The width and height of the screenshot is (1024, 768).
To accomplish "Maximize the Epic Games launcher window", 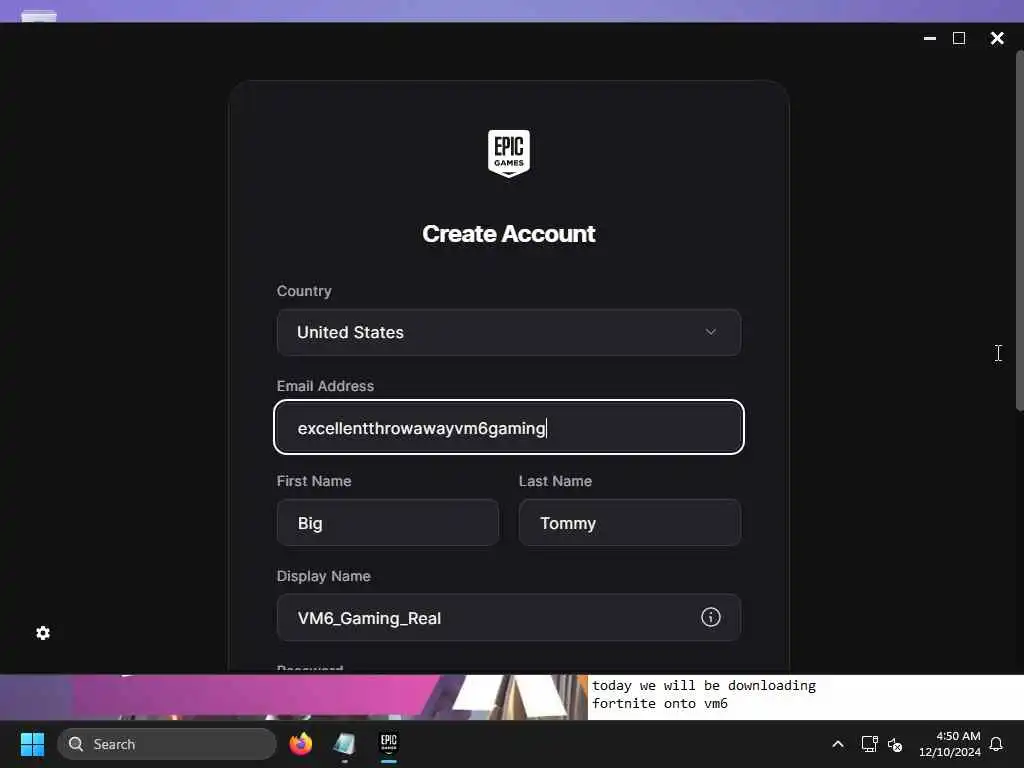I will [x=959, y=39].
